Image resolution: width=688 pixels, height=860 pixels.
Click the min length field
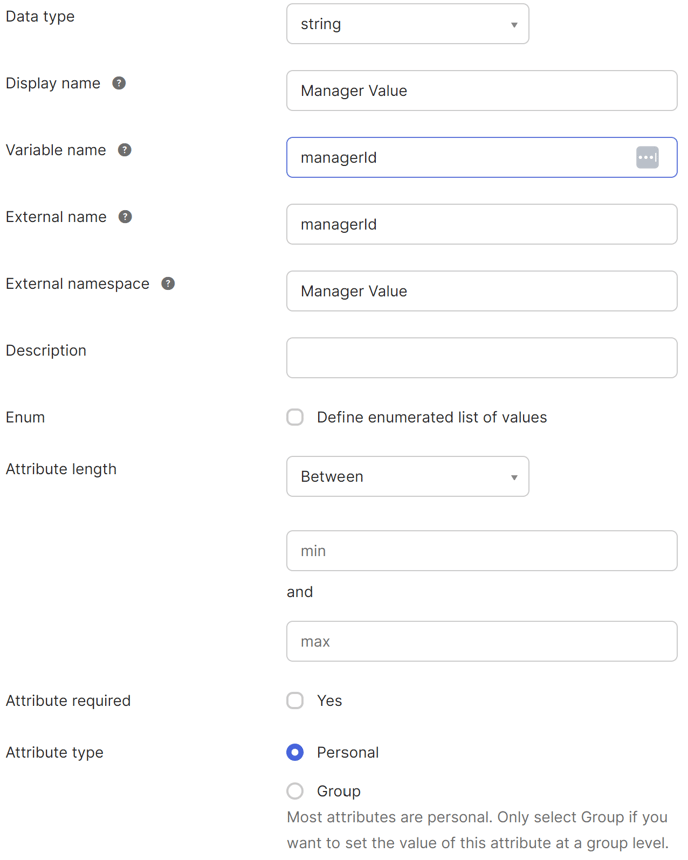[x=482, y=551]
